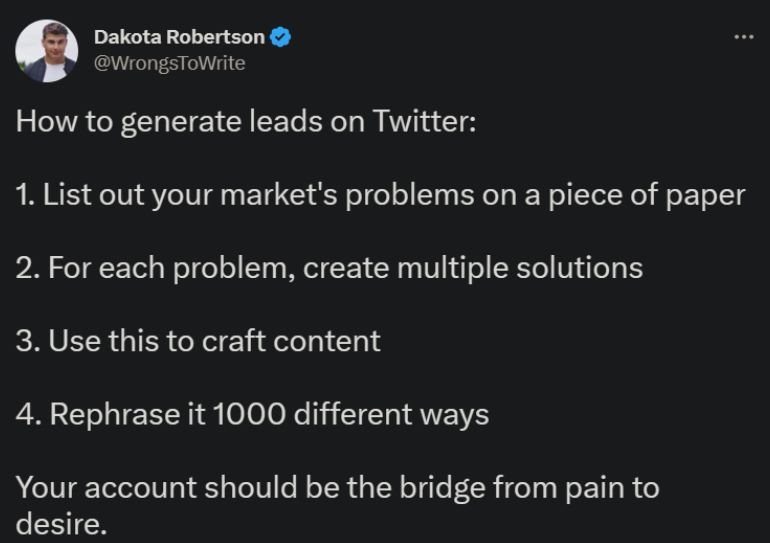Click the words 'piece of paper'
The width and height of the screenshot is (770, 543).
point(647,195)
